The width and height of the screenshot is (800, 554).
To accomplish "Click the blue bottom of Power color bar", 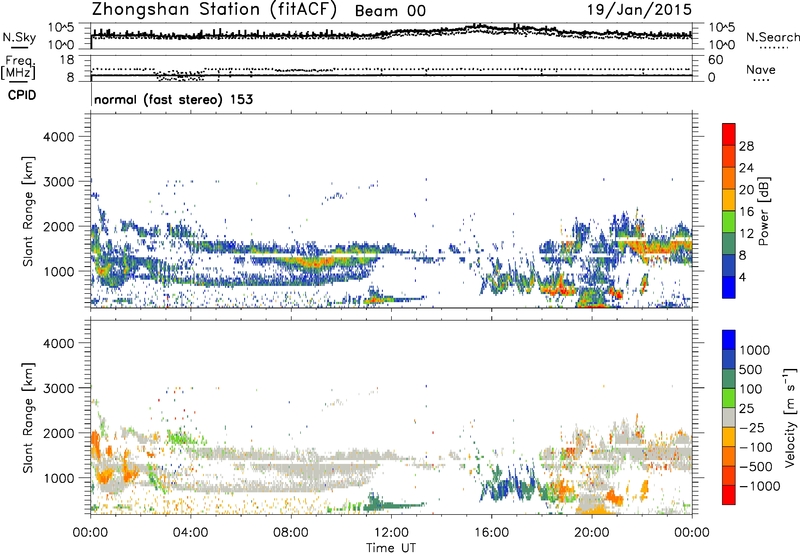I will coord(729,287).
